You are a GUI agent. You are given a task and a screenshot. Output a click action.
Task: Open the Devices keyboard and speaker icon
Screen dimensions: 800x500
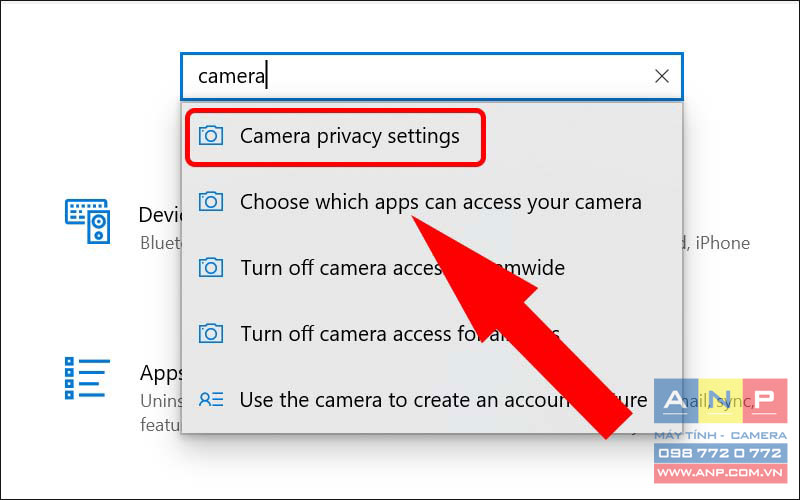pyautogui.click(x=88, y=221)
